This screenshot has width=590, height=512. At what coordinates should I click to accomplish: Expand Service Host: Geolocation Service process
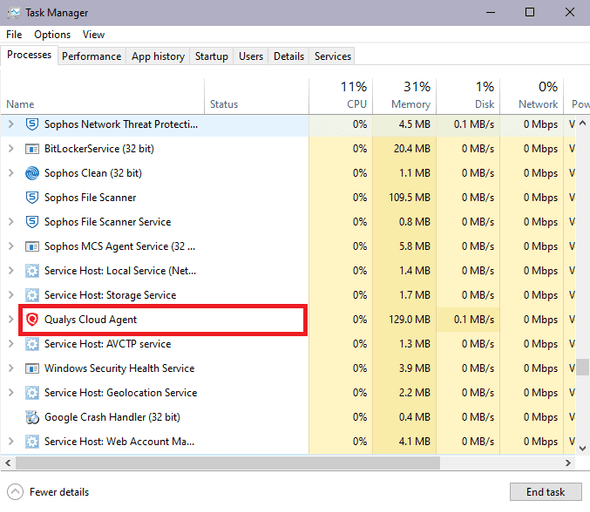[11, 393]
